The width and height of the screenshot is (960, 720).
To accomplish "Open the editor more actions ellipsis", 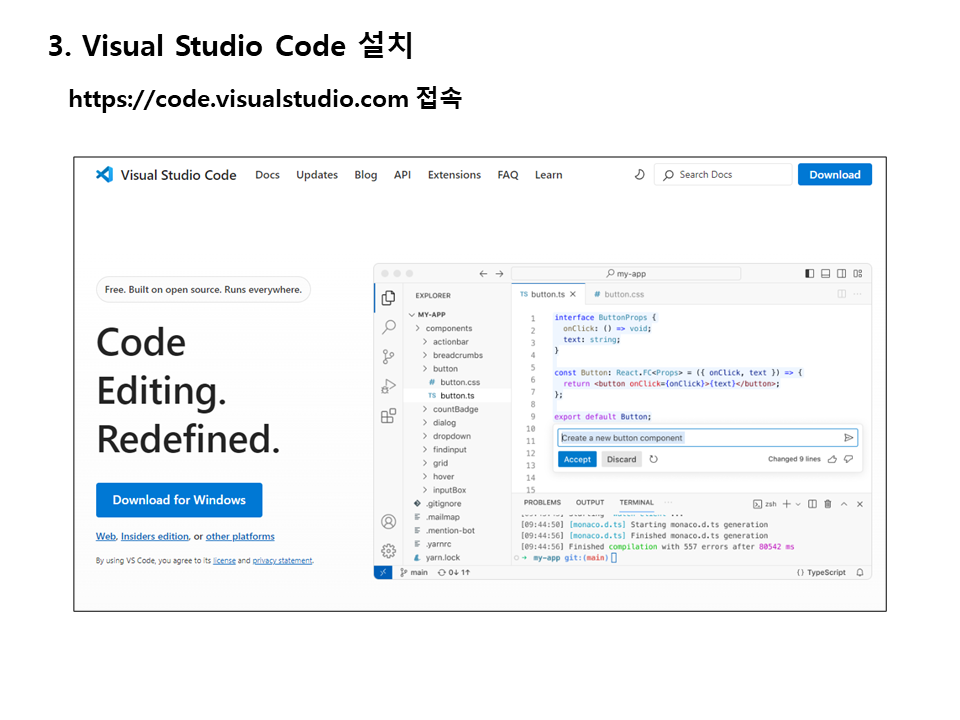I will coord(858,294).
